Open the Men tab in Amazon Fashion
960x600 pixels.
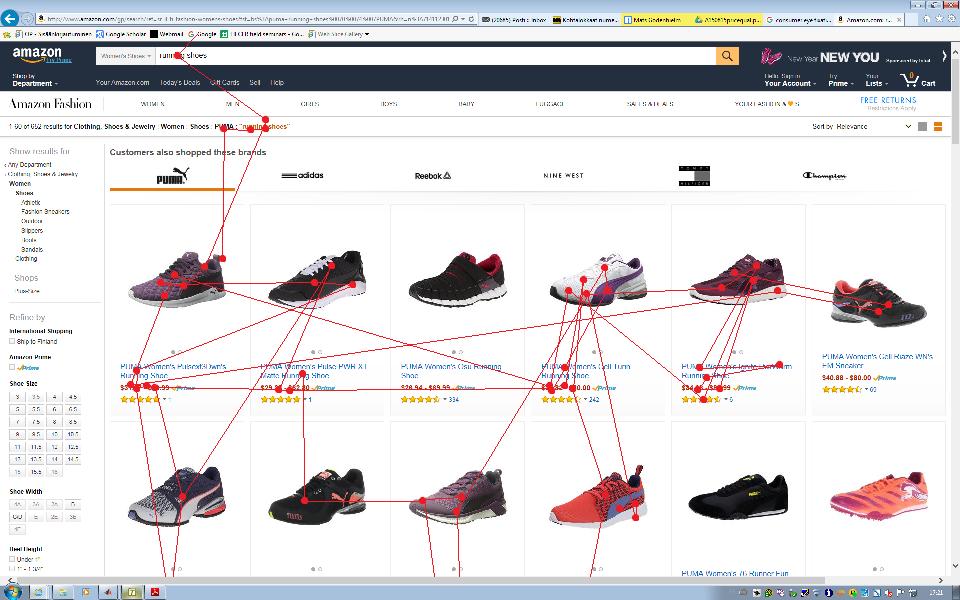coord(233,104)
